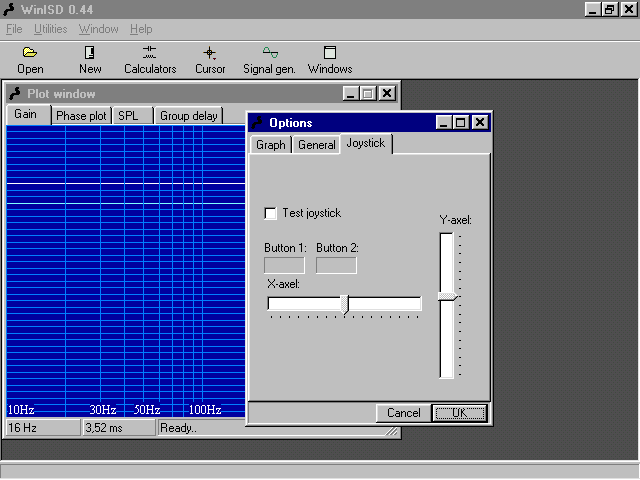
Task: Open the File menu
Action: point(14,29)
